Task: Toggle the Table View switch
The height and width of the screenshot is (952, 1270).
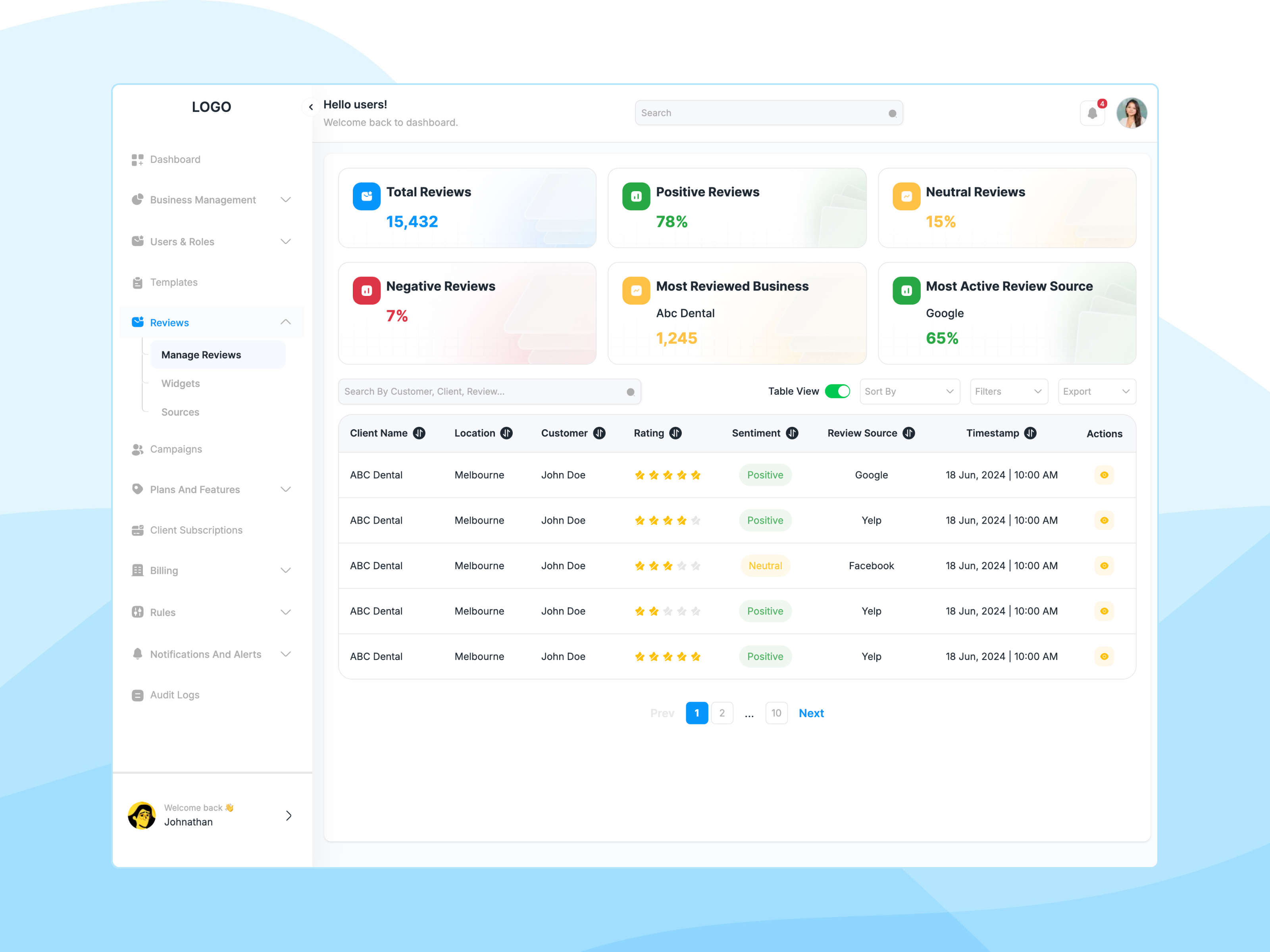Action: click(x=837, y=392)
